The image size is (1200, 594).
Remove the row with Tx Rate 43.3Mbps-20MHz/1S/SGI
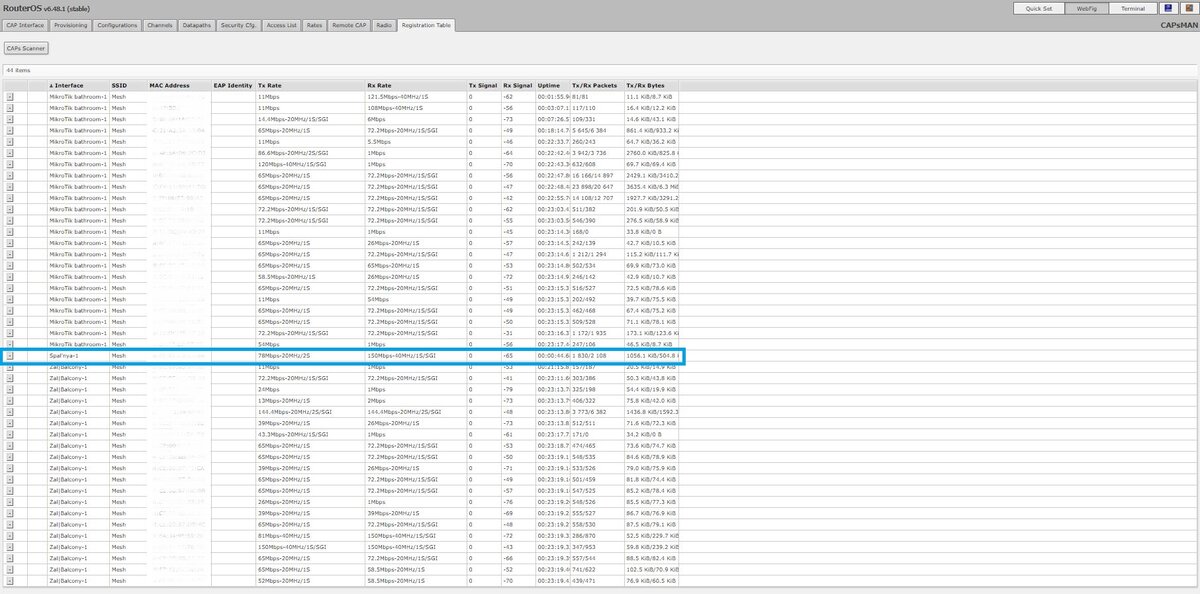tap(10, 434)
